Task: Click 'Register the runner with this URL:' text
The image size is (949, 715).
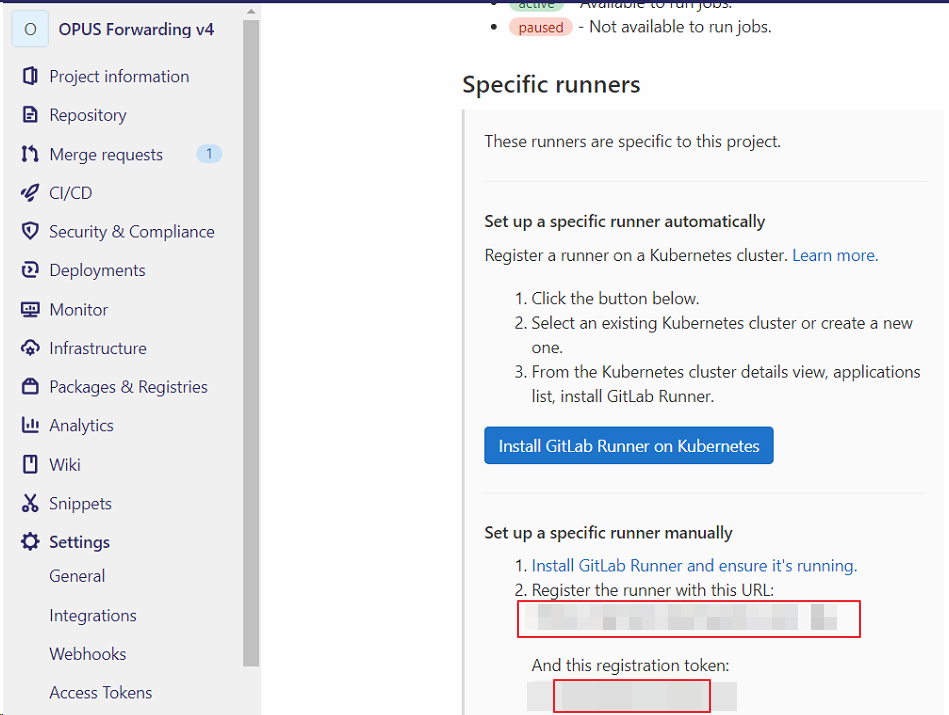Action: tap(652, 590)
